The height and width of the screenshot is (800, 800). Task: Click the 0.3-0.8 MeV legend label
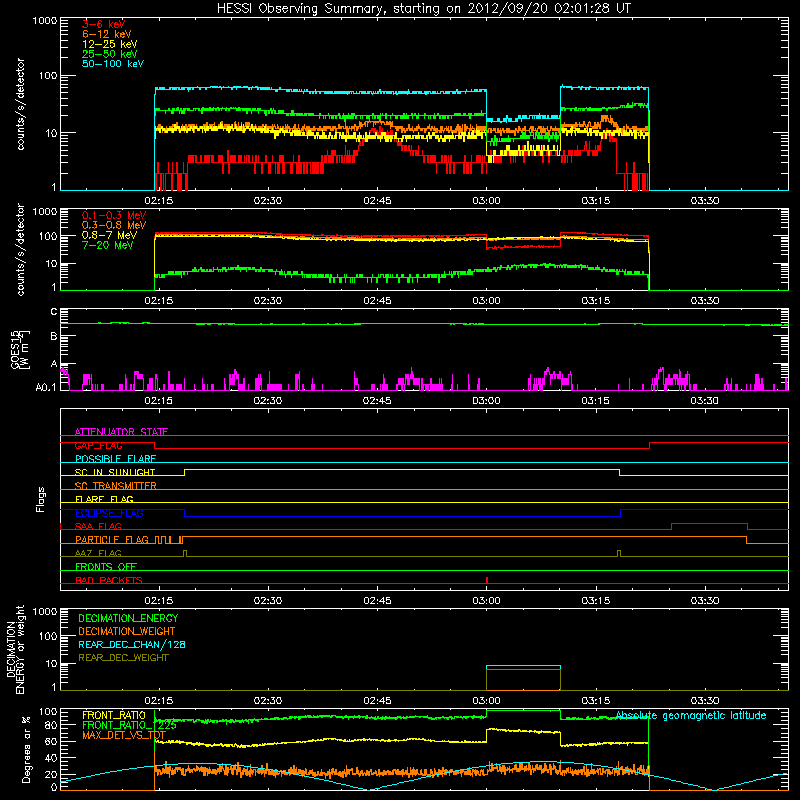pyautogui.click(x=114, y=225)
